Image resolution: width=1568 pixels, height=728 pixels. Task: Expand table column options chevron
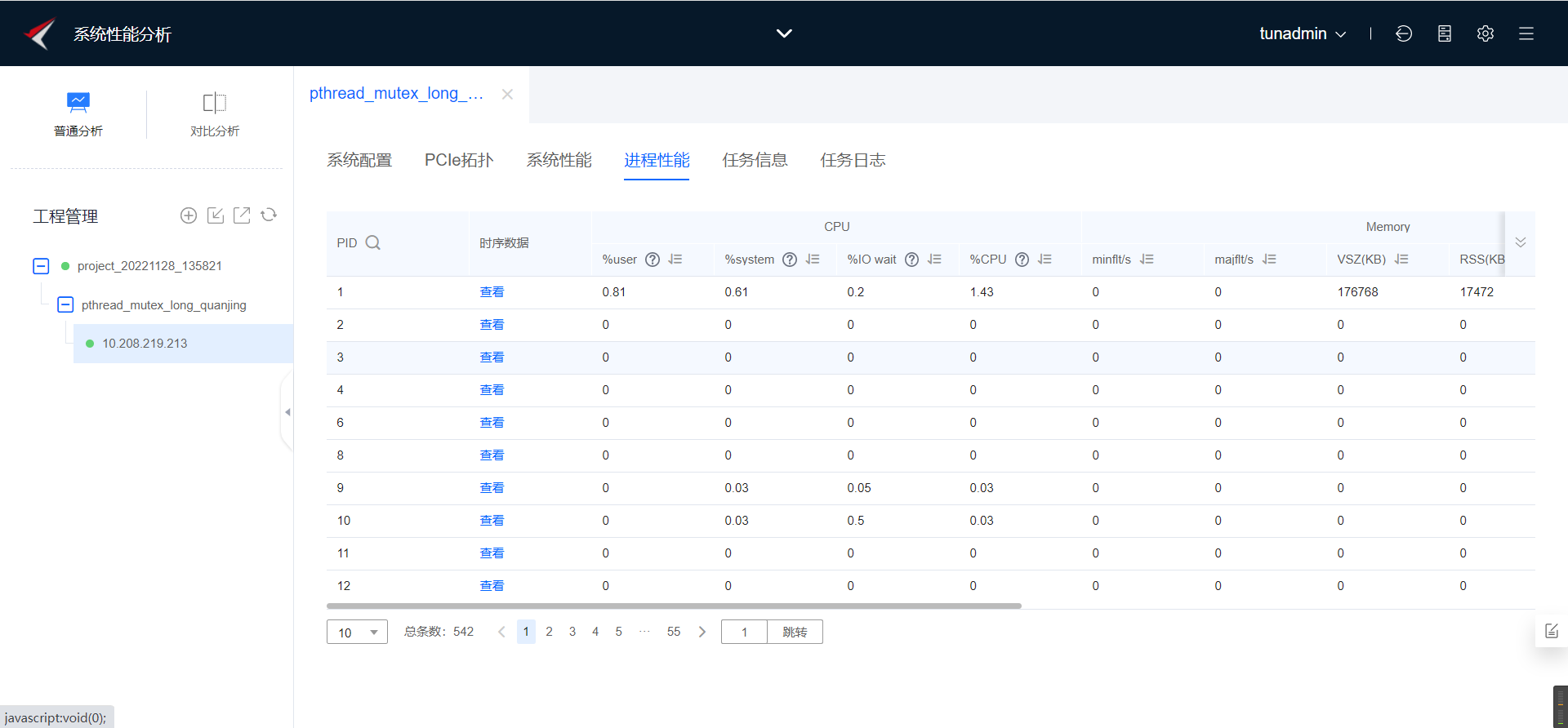[x=1521, y=242]
